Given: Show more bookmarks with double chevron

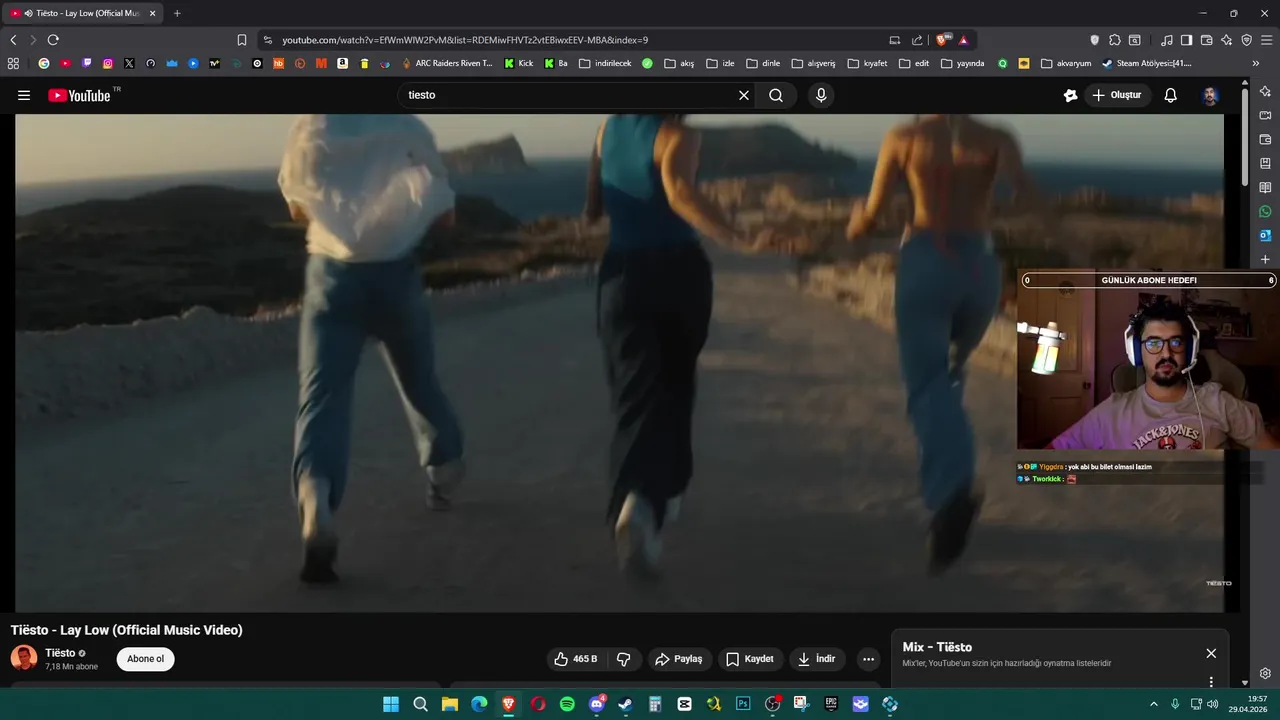Looking at the screenshot, I should (x=1256, y=63).
